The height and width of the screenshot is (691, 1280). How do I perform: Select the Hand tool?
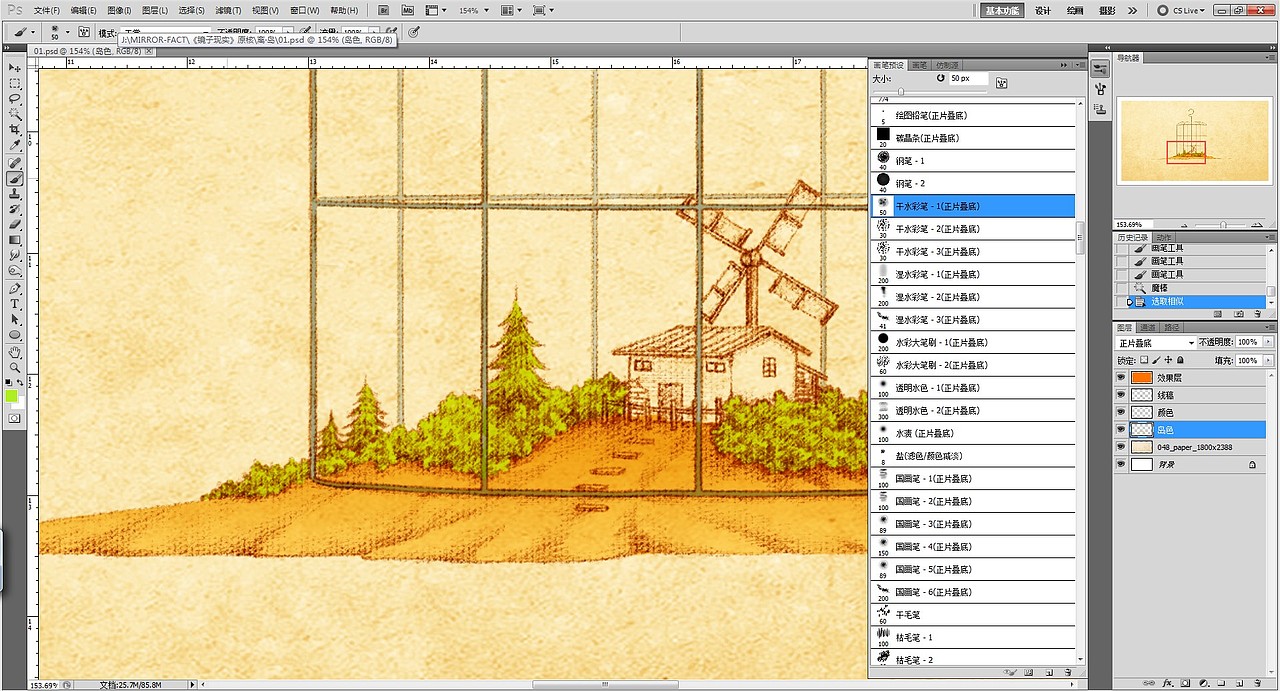(15, 352)
